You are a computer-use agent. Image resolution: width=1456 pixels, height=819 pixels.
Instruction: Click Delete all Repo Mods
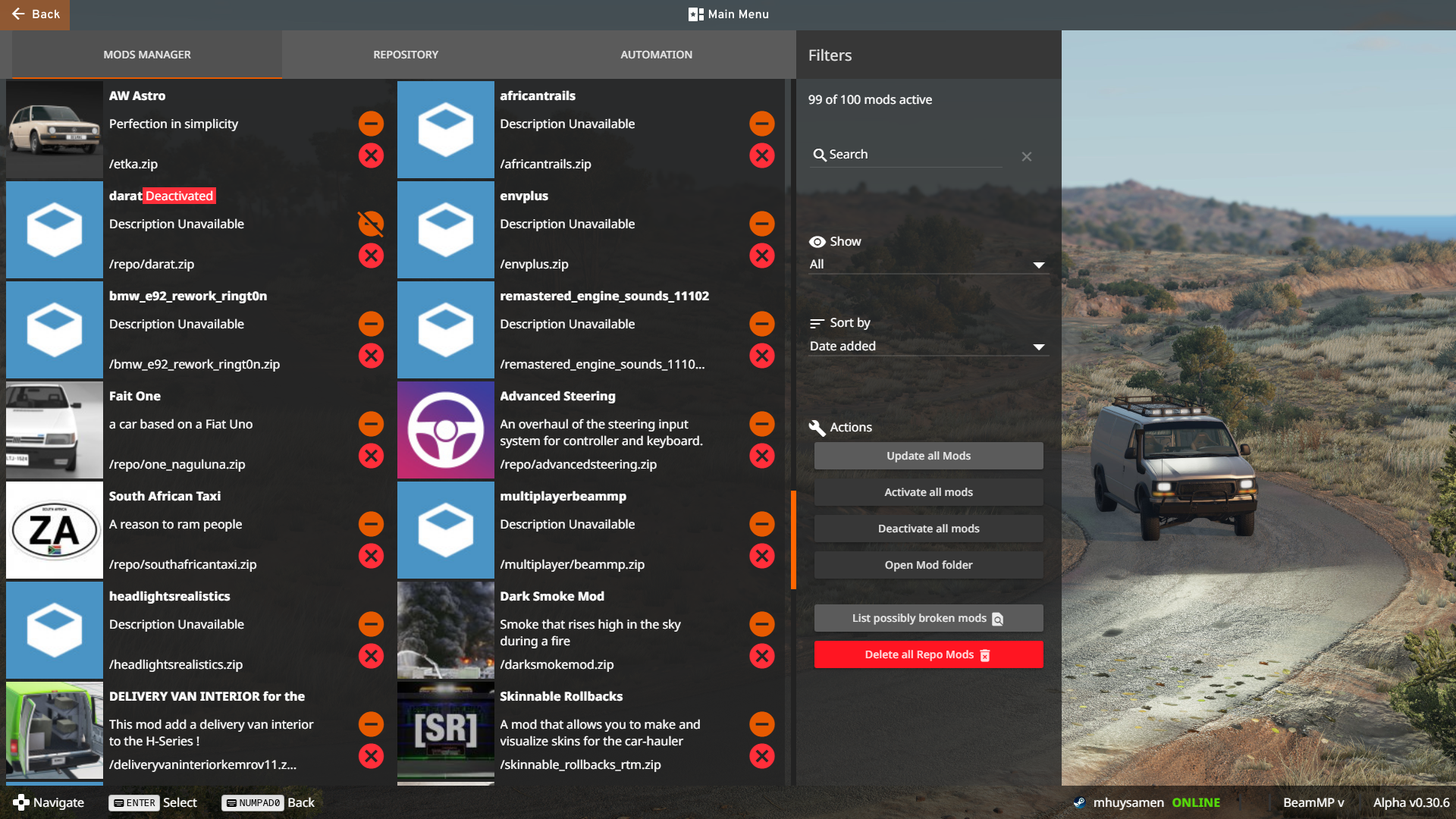(928, 654)
